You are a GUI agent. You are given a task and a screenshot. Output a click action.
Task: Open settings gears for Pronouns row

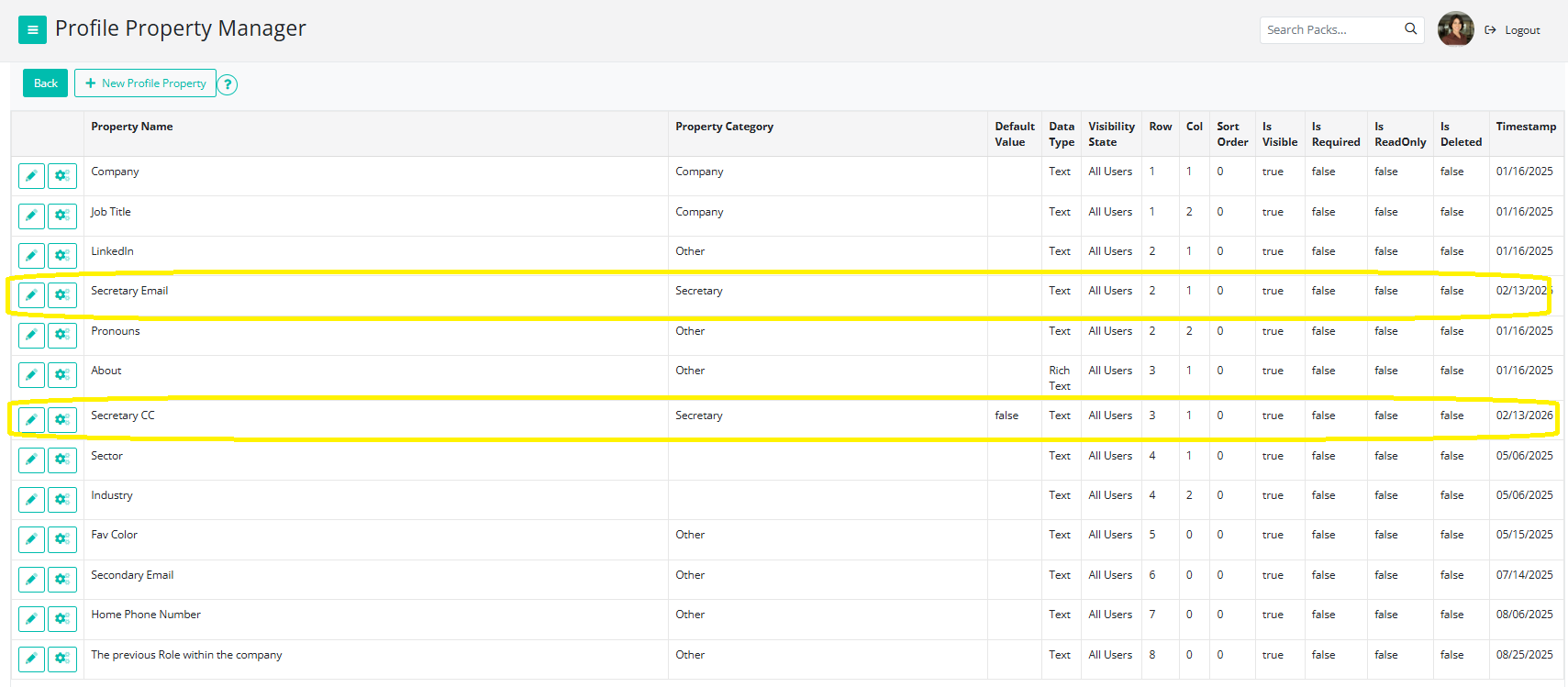tap(61, 335)
